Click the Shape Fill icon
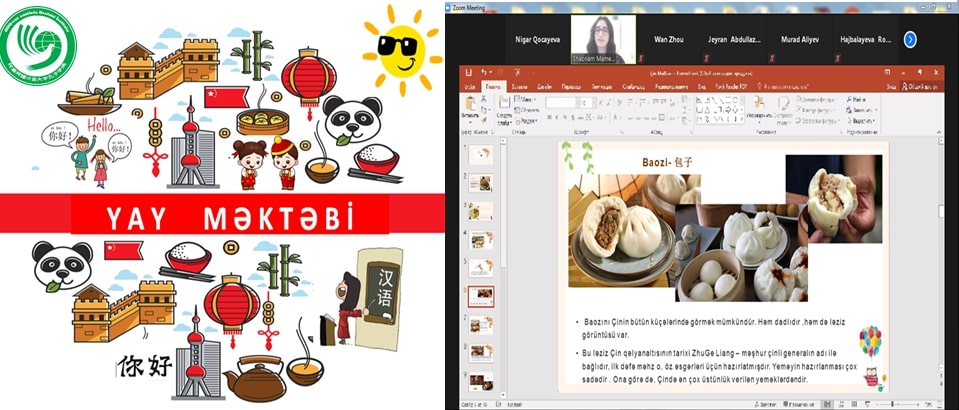The image size is (959, 410). click(x=799, y=99)
